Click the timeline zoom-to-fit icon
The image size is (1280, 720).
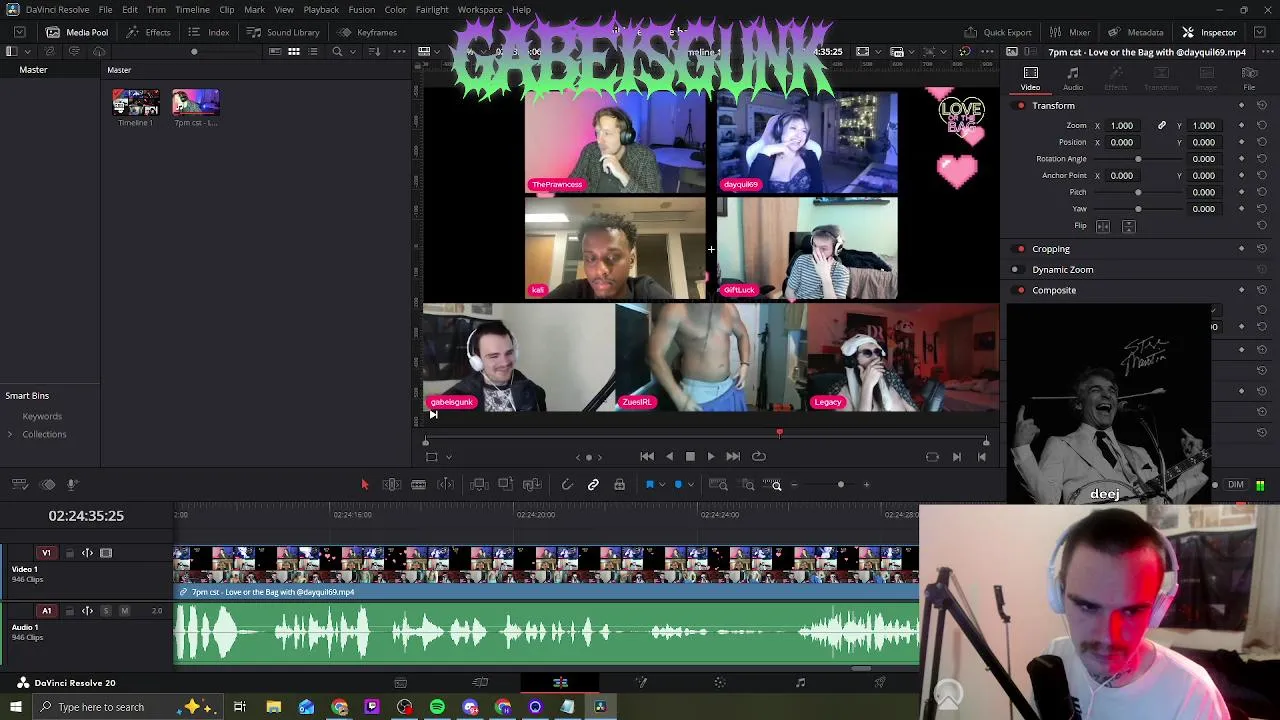(x=718, y=485)
